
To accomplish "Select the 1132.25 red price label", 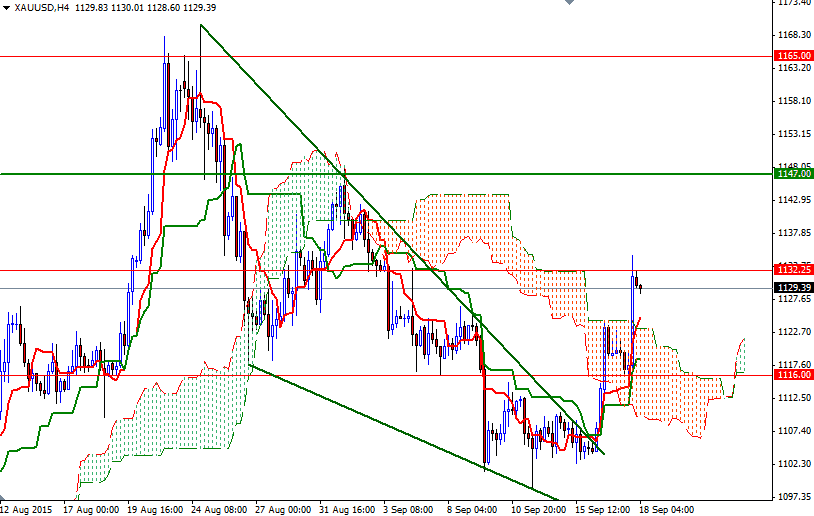I will tap(793, 270).
